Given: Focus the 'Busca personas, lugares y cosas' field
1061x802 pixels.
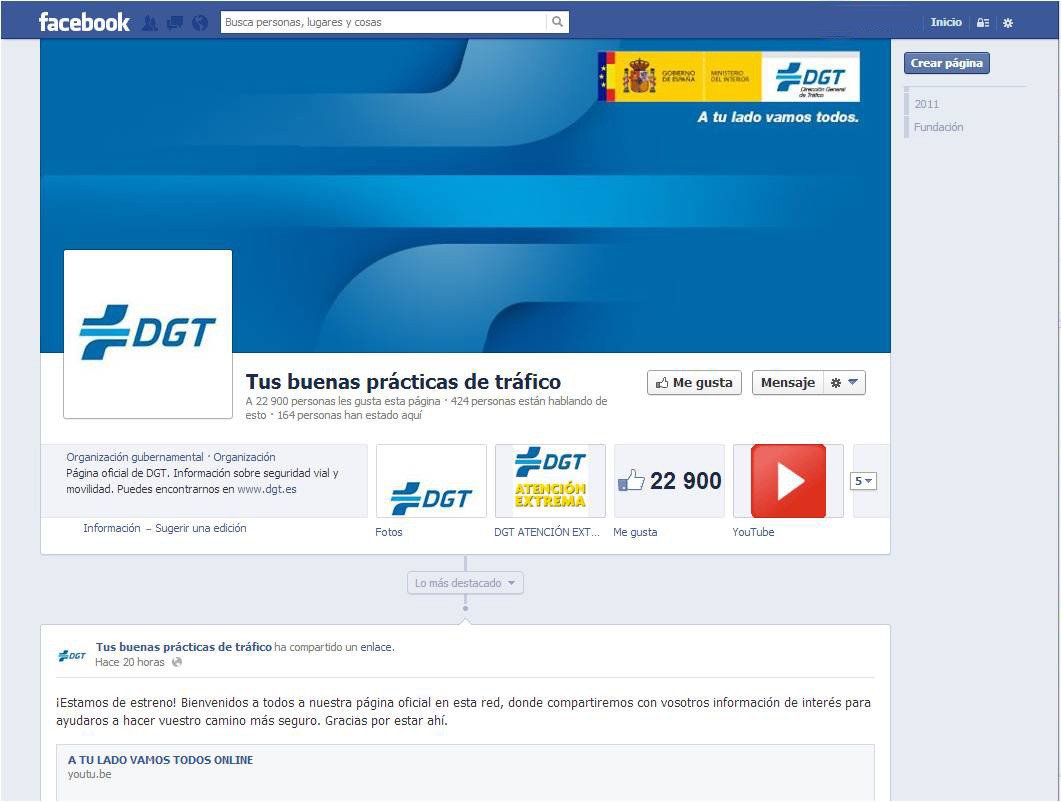Looking at the screenshot, I should pyautogui.click(x=384, y=22).
